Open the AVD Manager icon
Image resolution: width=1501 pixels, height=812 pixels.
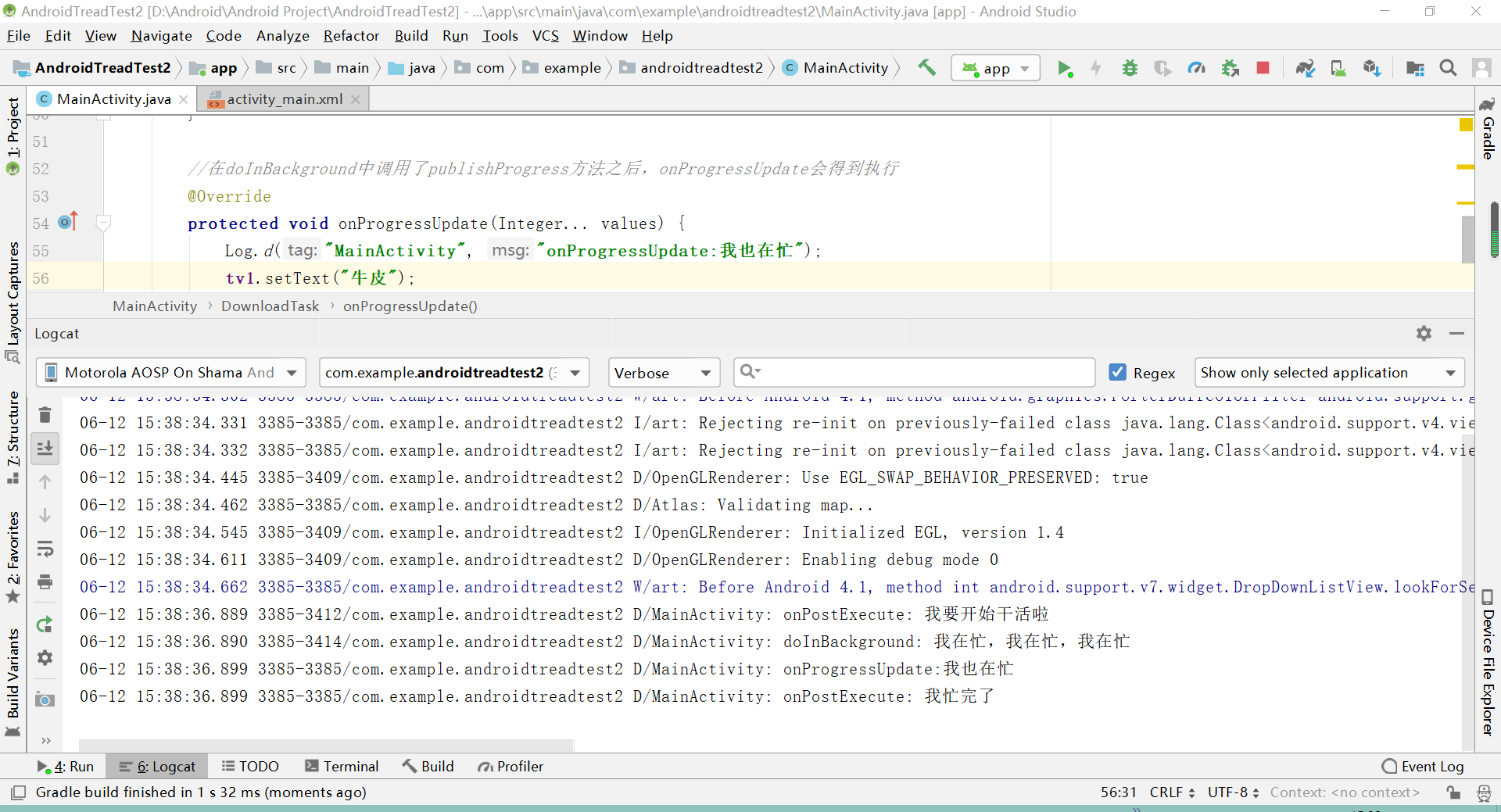[x=1338, y=68]
